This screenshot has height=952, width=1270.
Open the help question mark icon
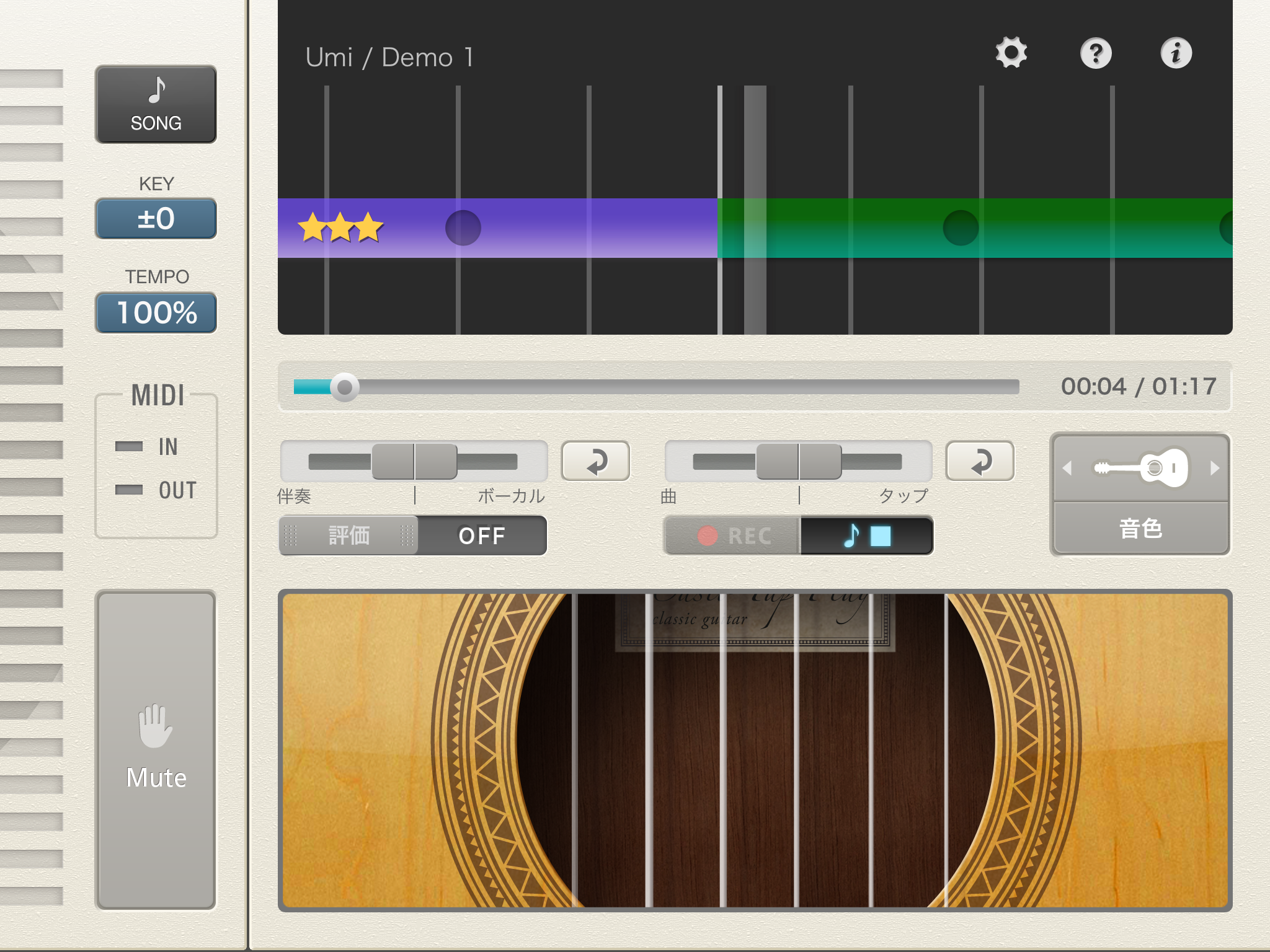click(x=1096, y=53)
